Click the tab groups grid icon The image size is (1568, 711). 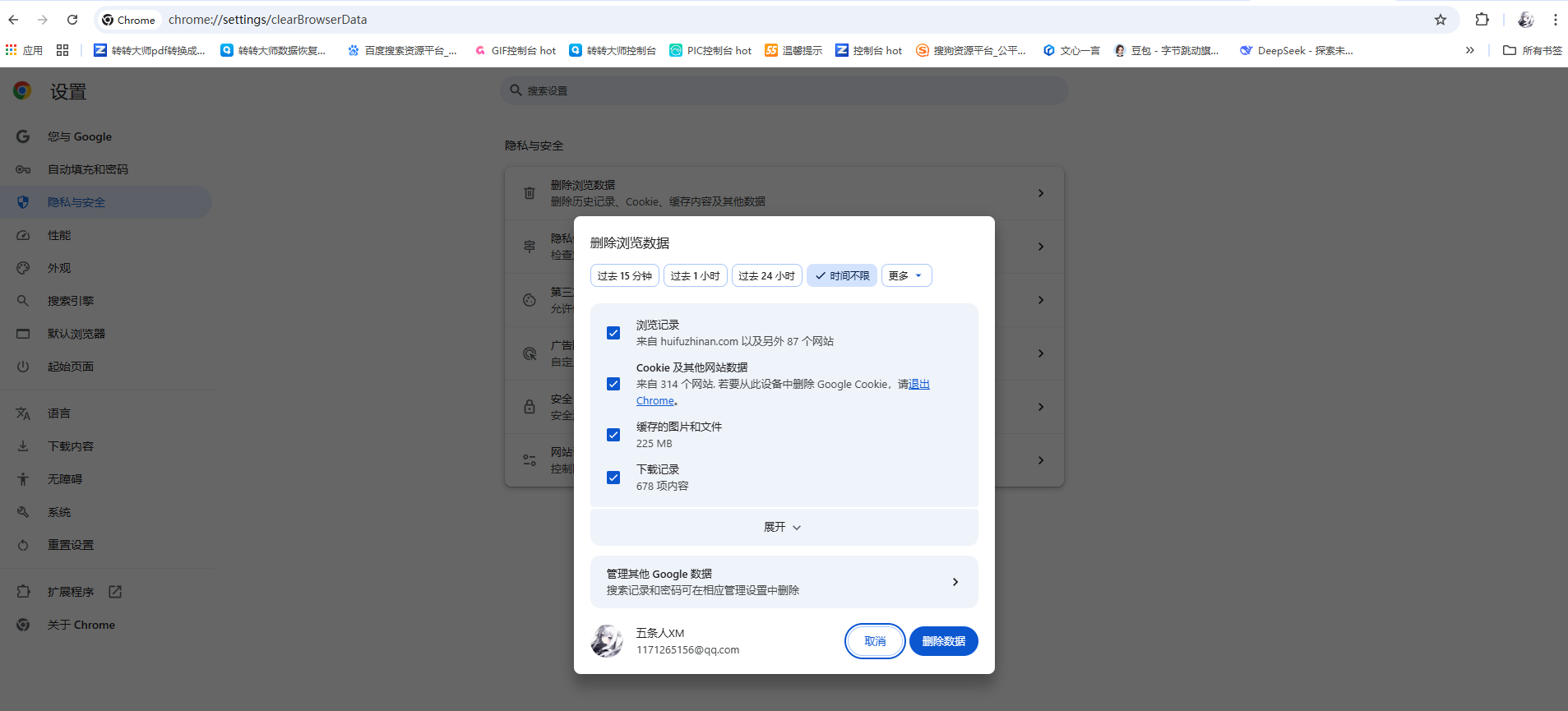pyautogui.click(x=62, y=50)
